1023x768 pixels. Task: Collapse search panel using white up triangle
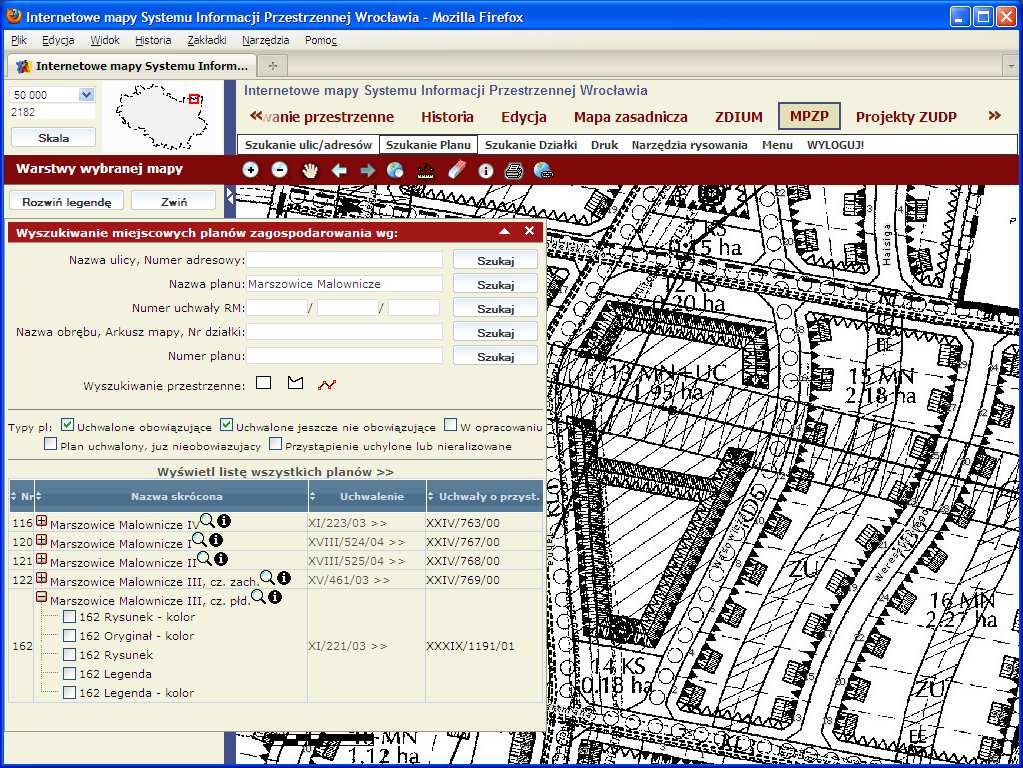tap(504, 231)
